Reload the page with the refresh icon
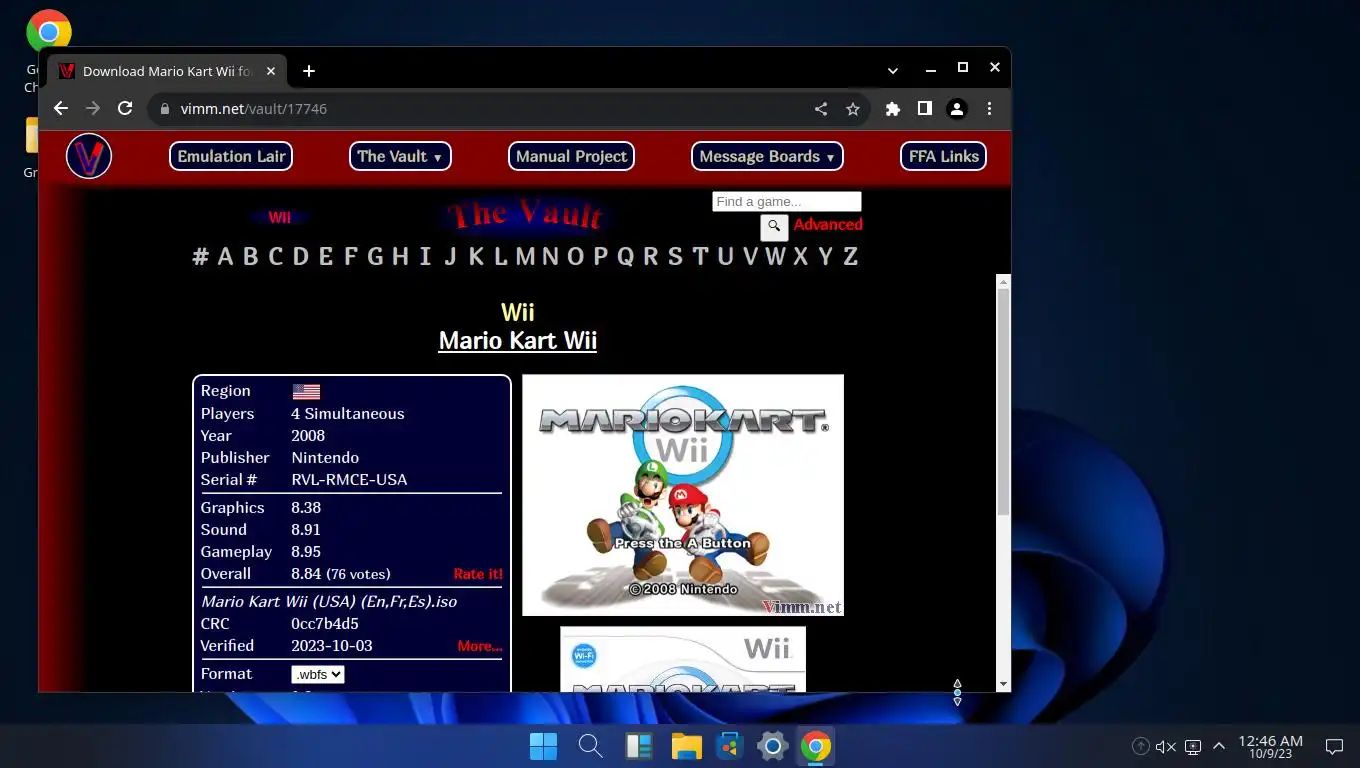Image resolution: width=1360 pixels, height=768 pixels. click(125, 109)
